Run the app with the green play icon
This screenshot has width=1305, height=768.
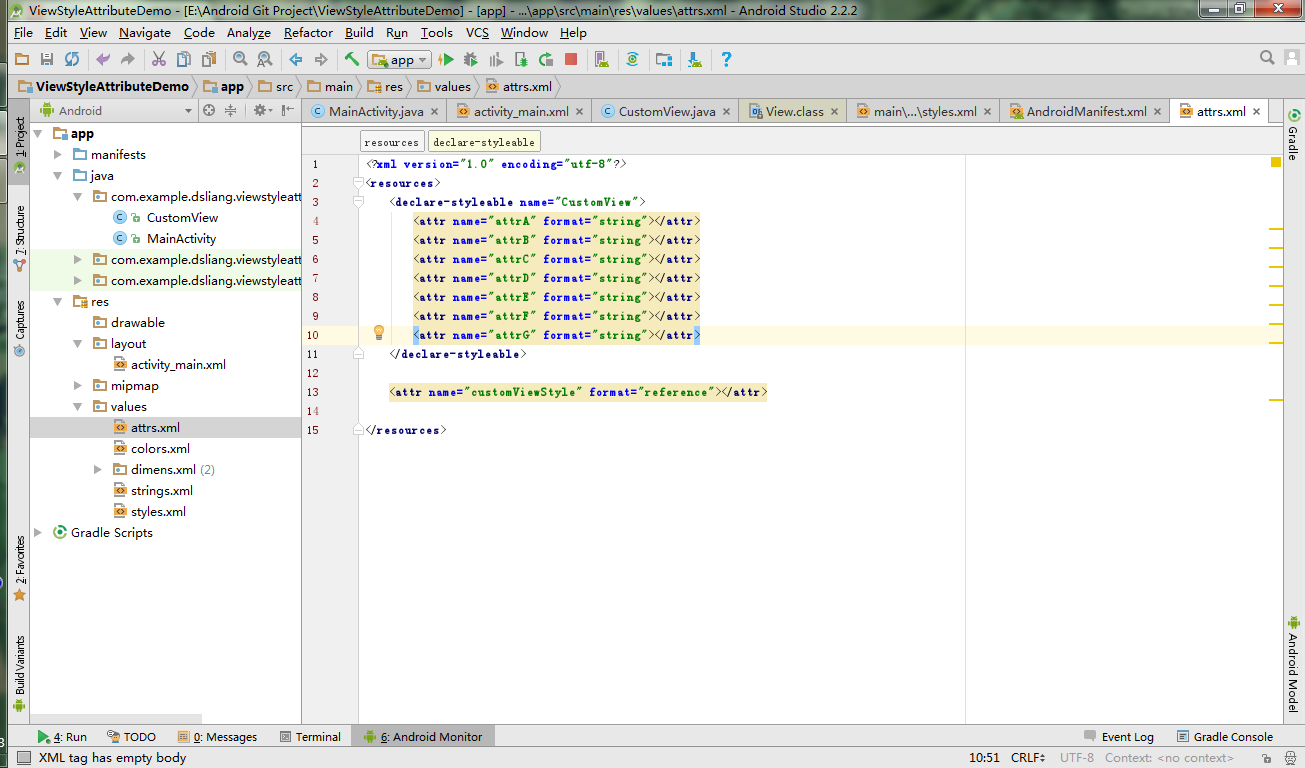point(447,59)
